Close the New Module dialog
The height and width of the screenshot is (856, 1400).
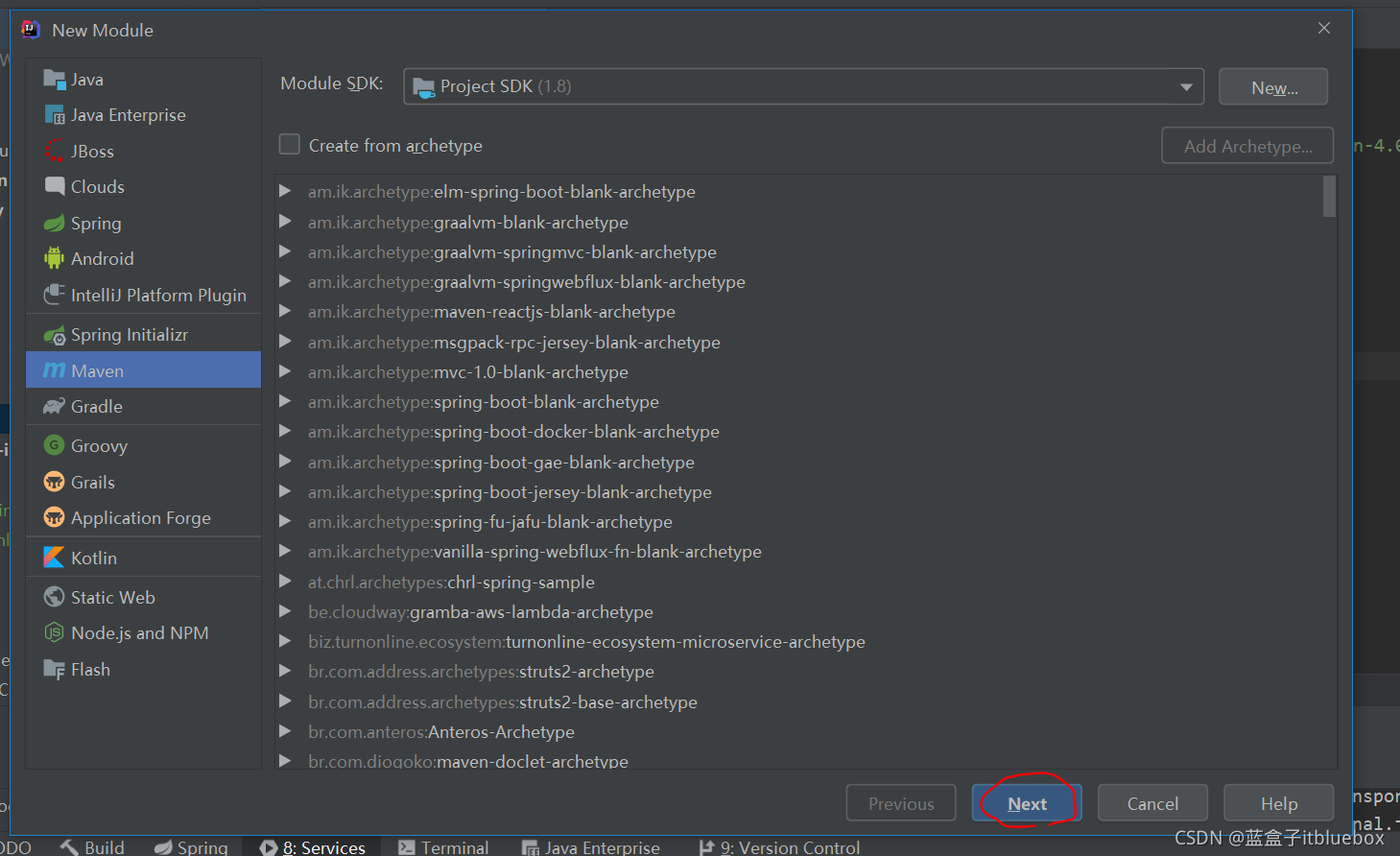tap(1324, 29)
